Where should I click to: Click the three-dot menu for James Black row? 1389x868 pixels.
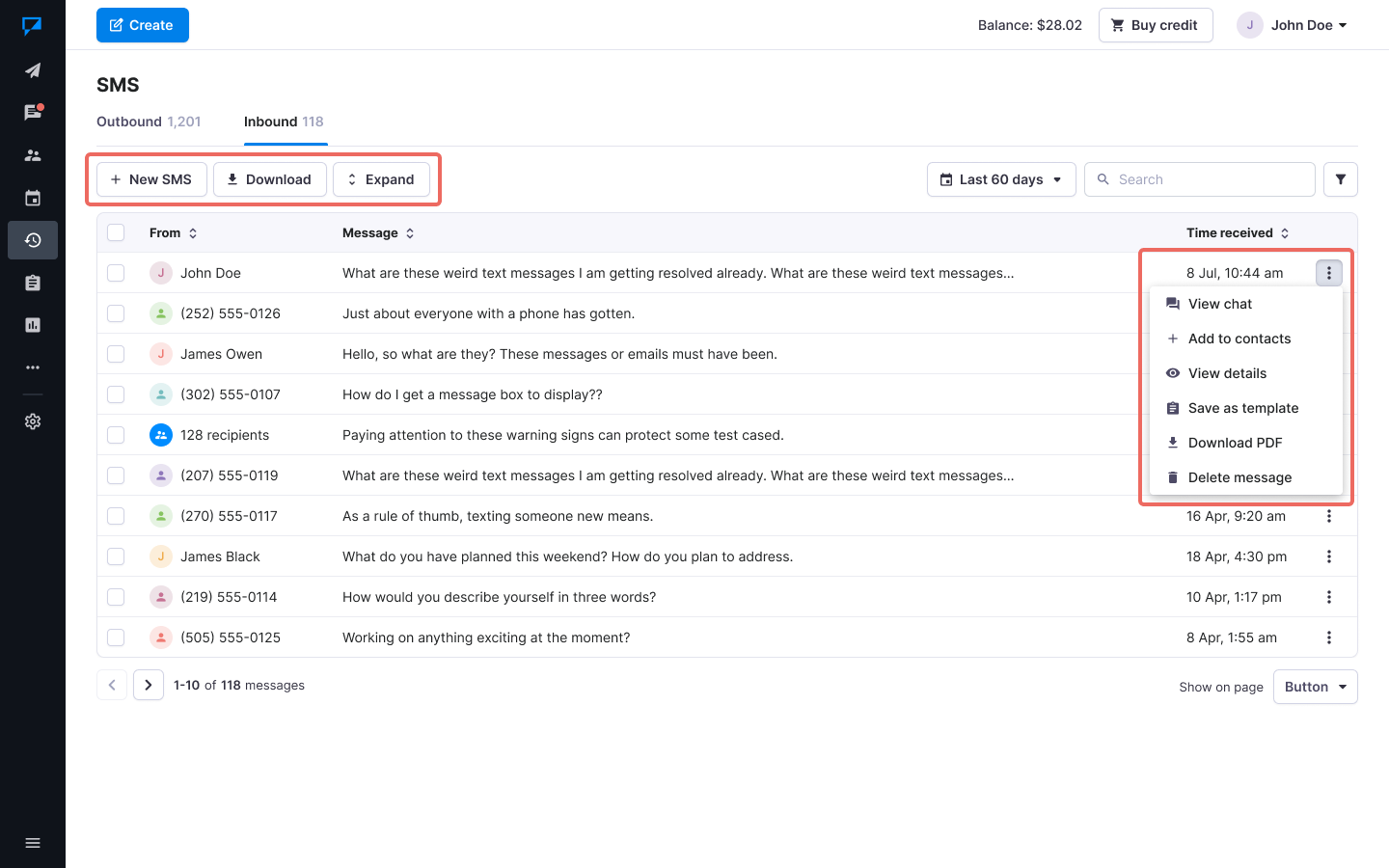1328,556
